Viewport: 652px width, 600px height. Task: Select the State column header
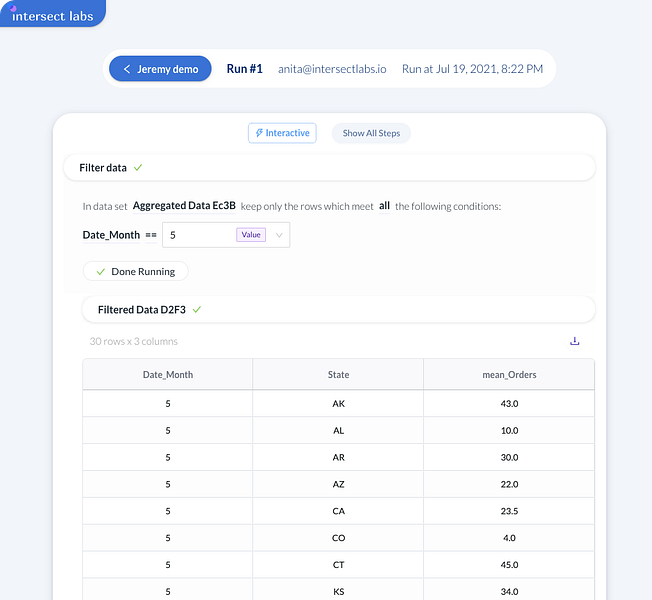point(338,375)
